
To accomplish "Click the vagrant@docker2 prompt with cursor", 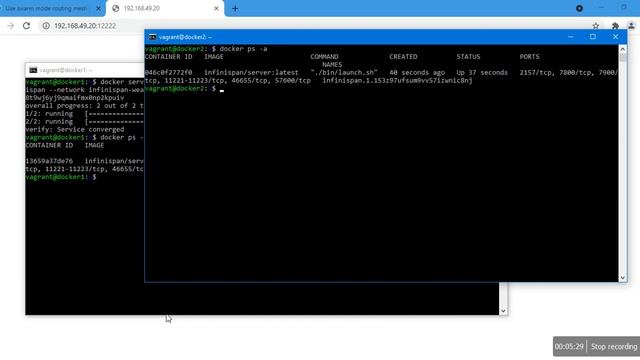I will click(184, 89).
